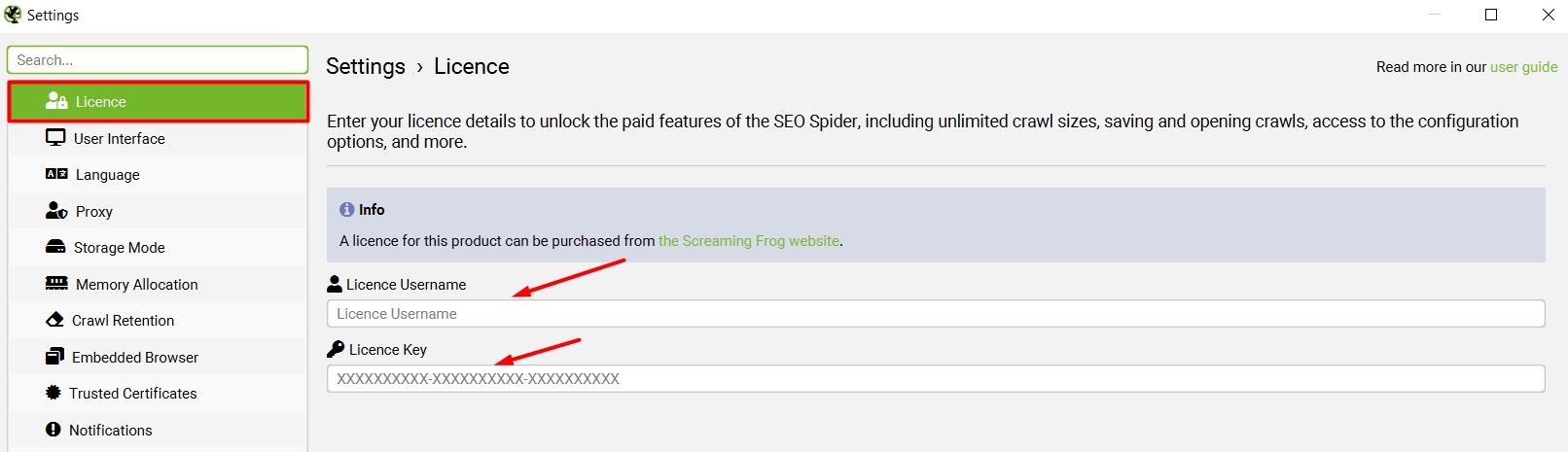Maximize the Settings window
The width and height of the screenshot is (1568, 452).
point(1491,15)
